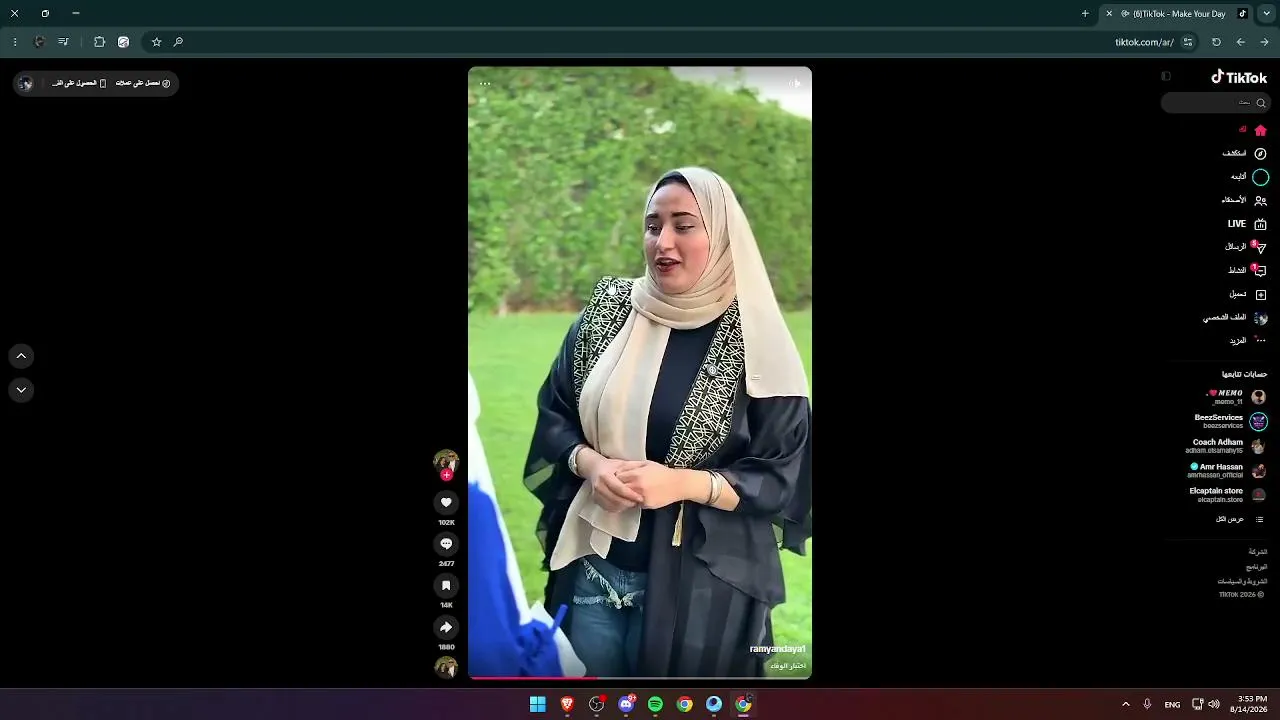This screenshot has width=1280, height=720.
Task: Switch the ENG input language in the tray
Action: coord(1172,704)
